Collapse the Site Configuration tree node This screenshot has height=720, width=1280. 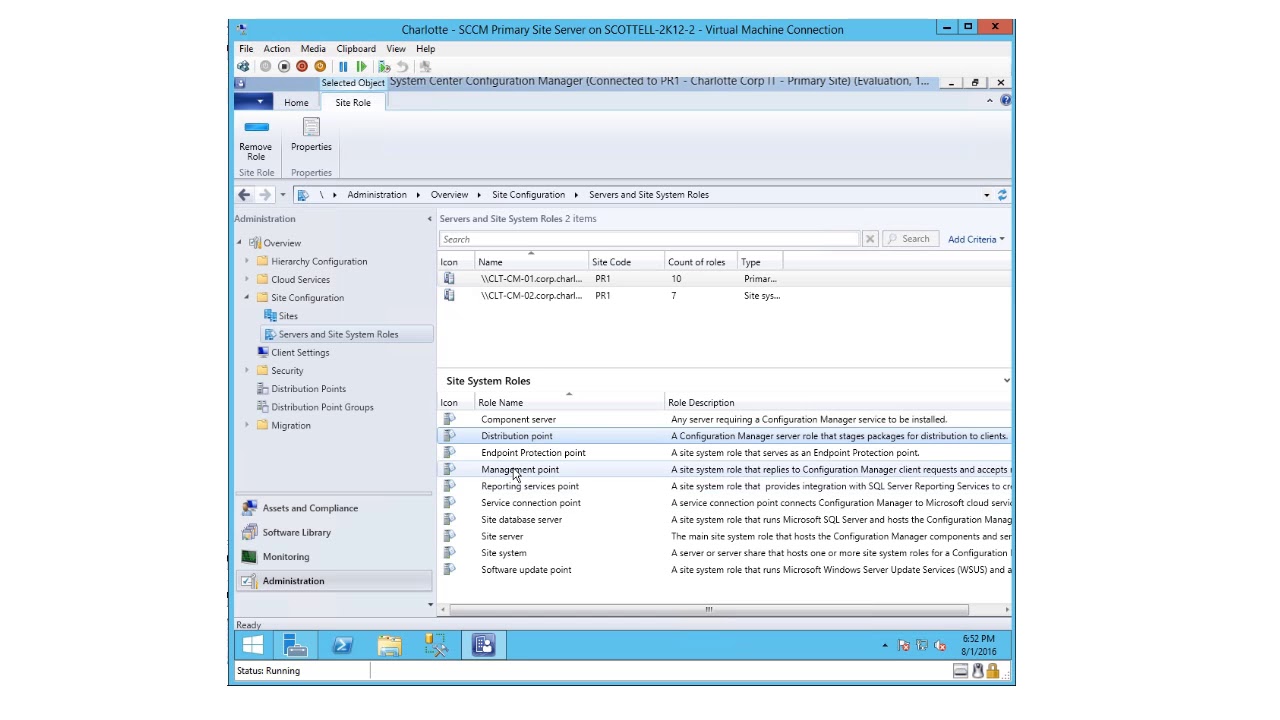click(247, 298)
